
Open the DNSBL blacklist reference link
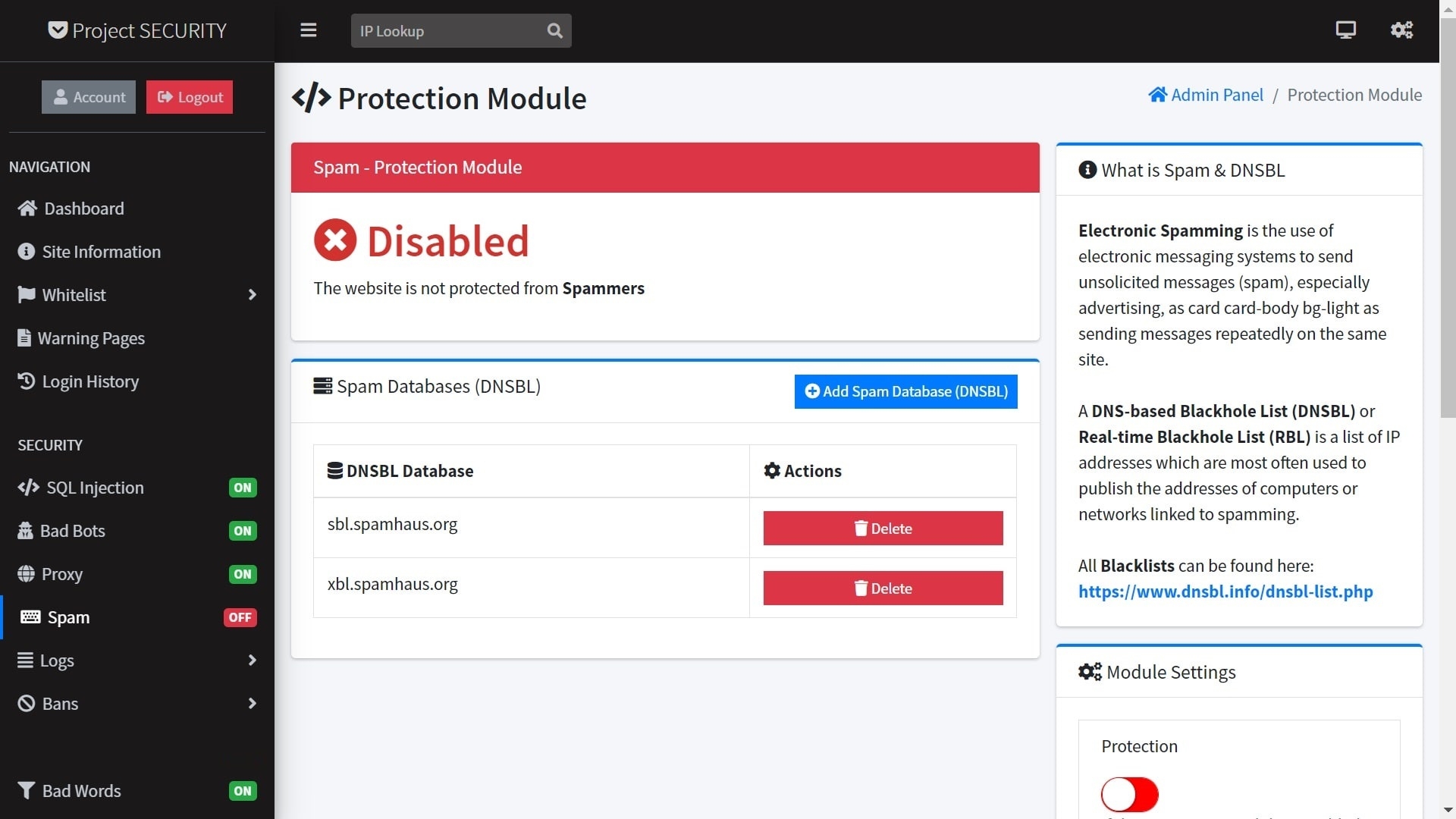click(x=1225, y=591)
